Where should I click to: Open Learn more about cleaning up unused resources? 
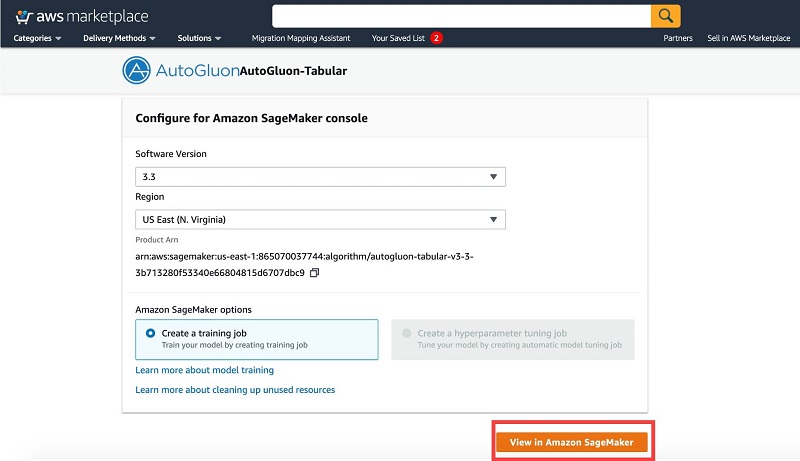pos(235,390)
